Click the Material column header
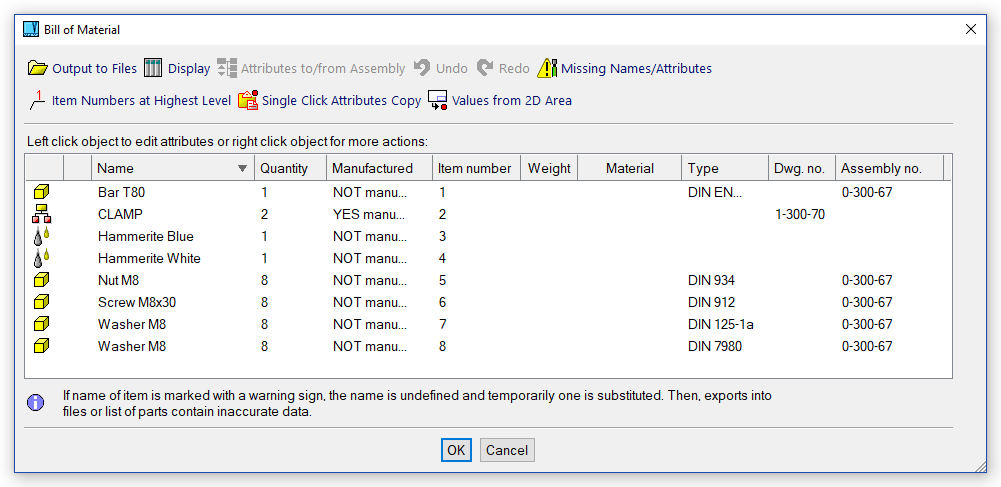1001x487 pixels. [x=630, y=168]
